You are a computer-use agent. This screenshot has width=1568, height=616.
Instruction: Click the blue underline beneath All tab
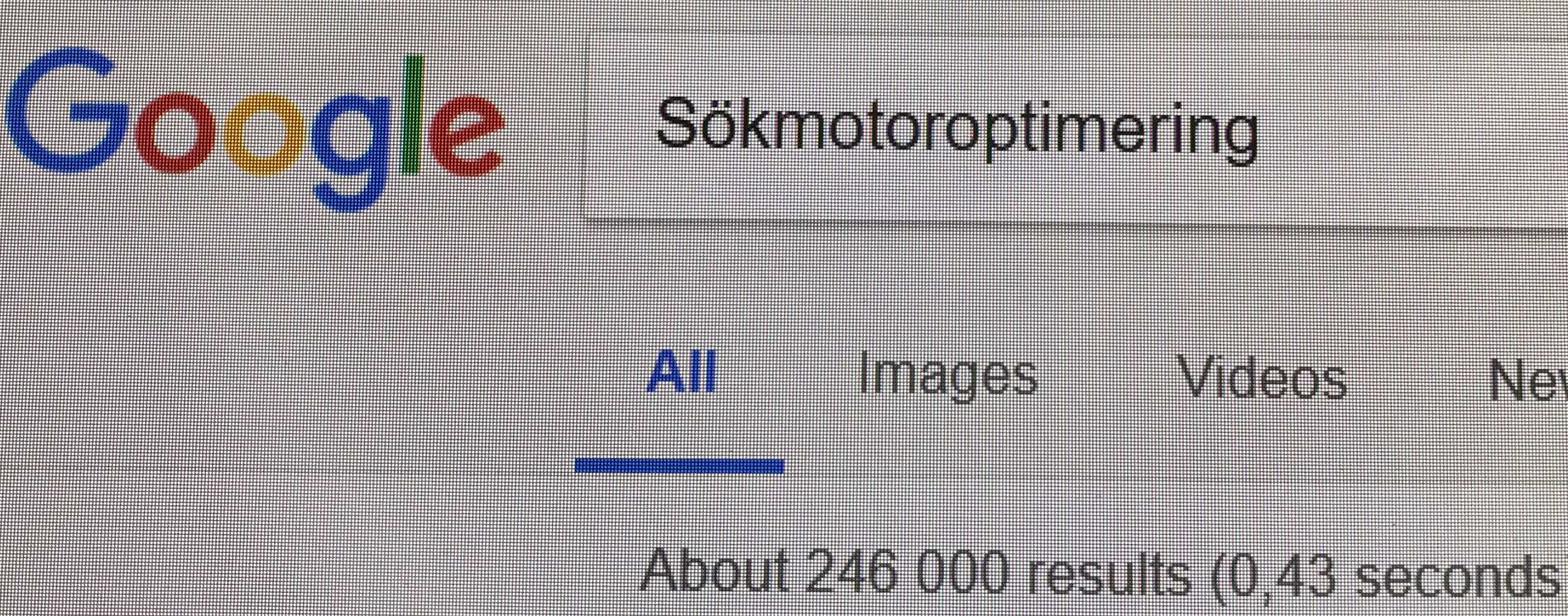[679, 466]
